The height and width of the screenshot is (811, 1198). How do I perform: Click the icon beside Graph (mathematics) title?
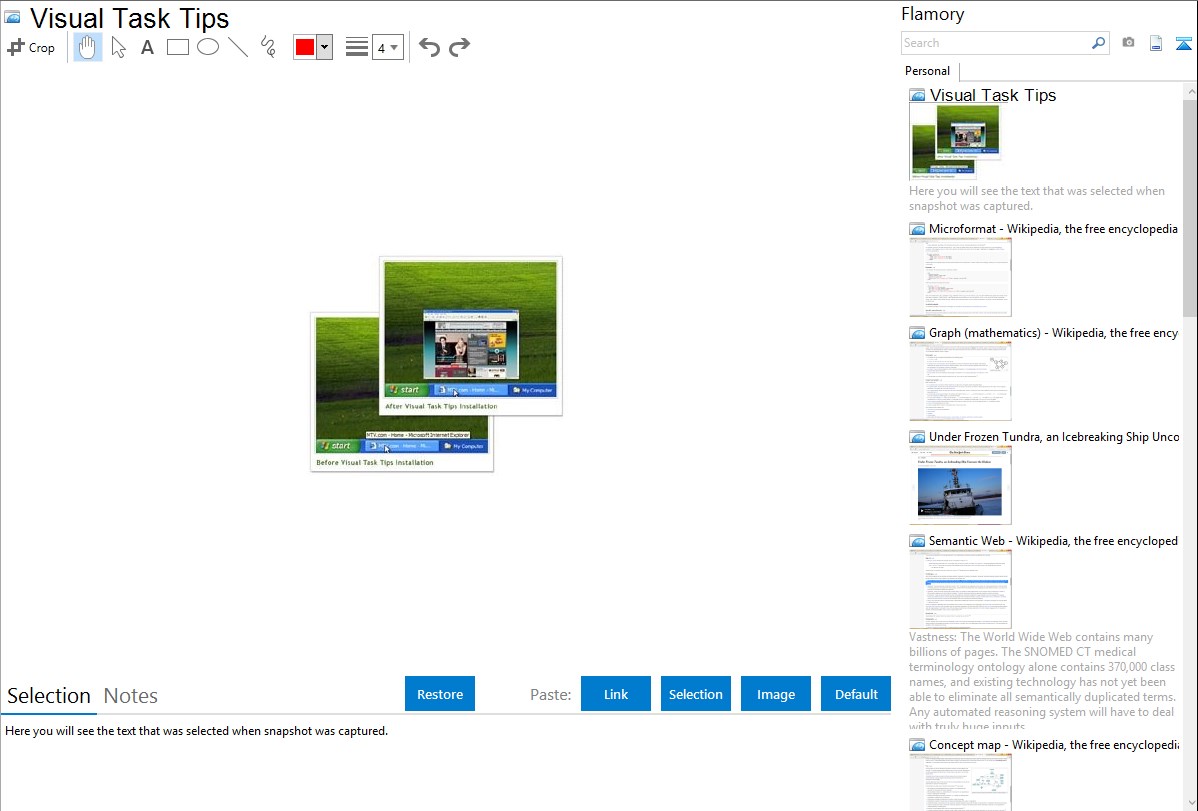click(918, 333)
